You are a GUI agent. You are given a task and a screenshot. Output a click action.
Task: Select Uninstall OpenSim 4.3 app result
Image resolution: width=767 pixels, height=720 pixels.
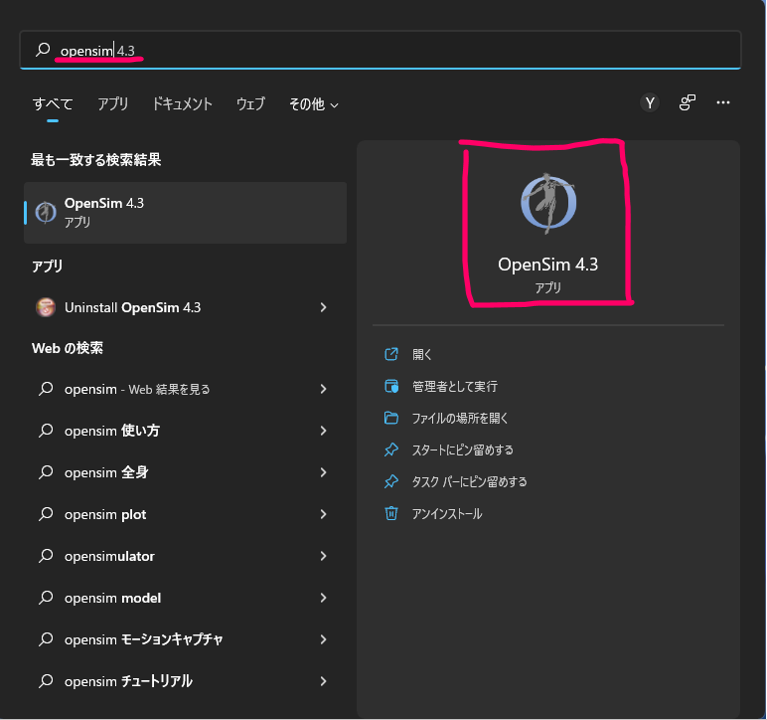(x=185, y=308)
